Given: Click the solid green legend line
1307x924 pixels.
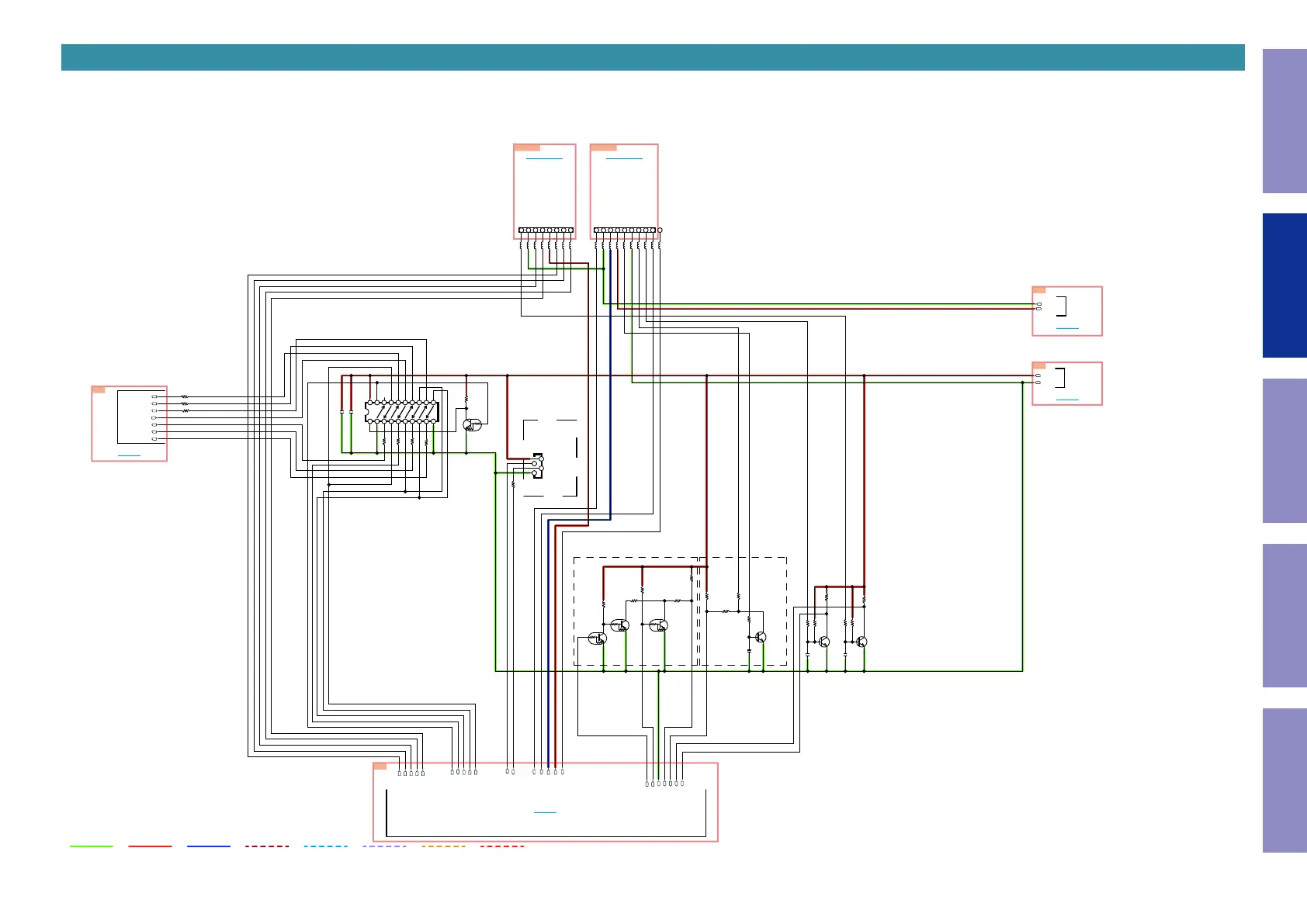Looking at the screenshot, I should (92, 846).
